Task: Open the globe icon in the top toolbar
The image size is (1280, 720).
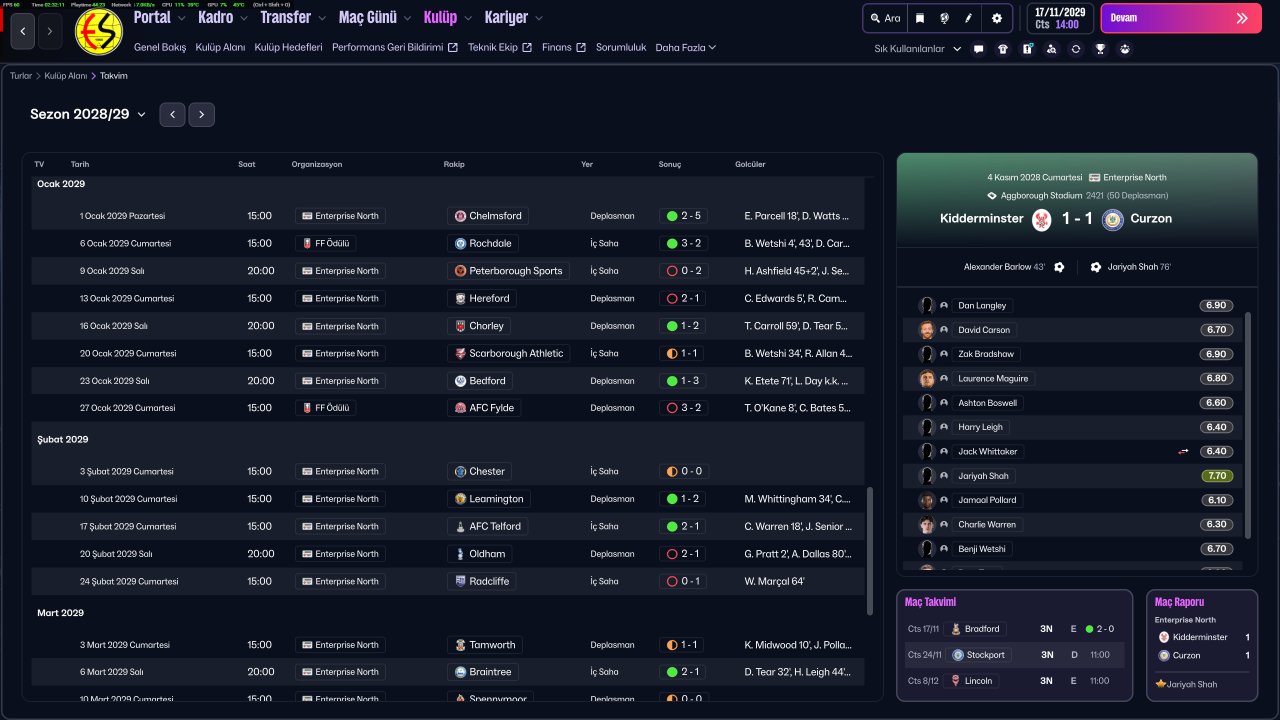Action: point(944,18)
